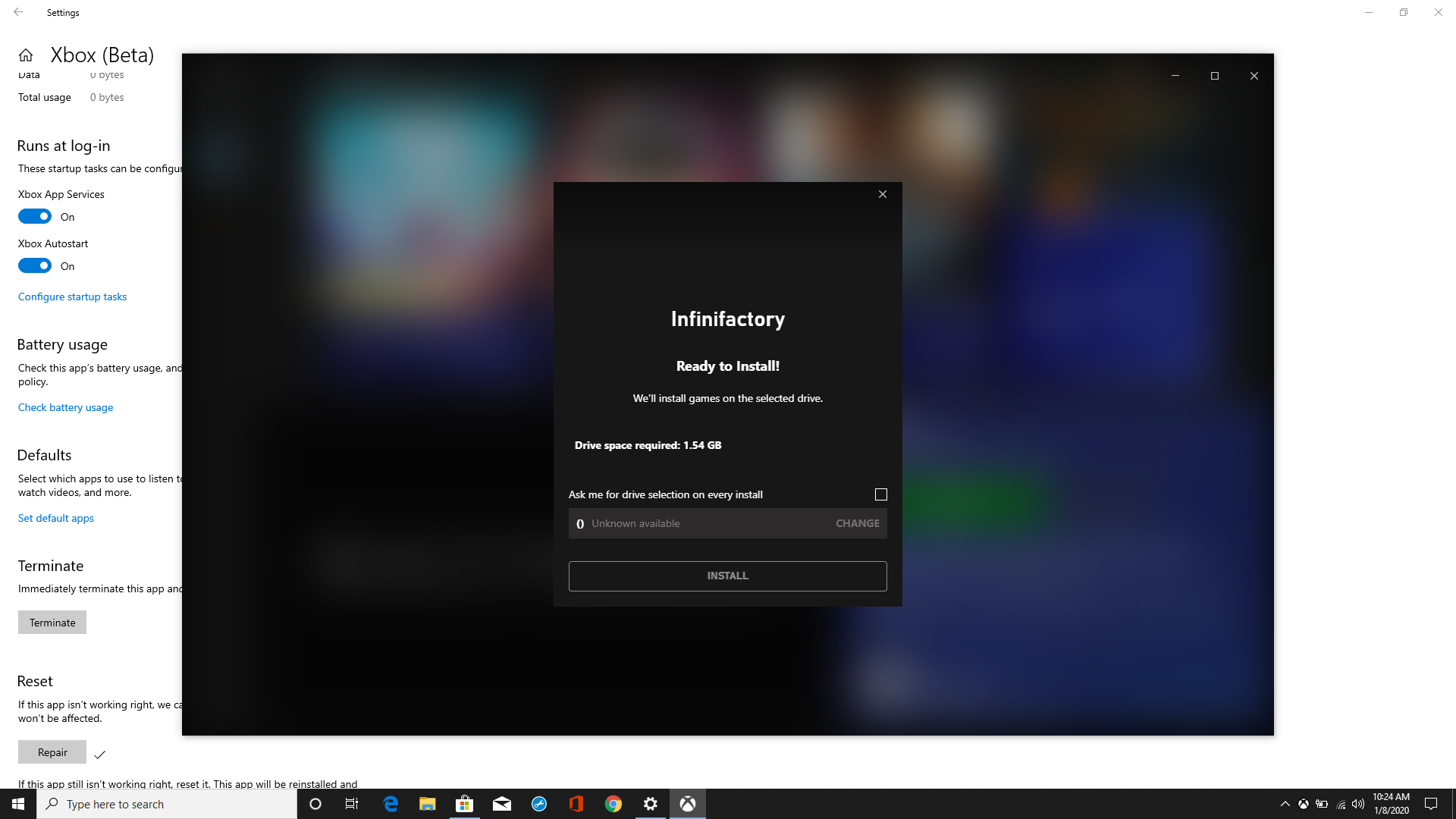Open Configure startup tasks link

73,297
